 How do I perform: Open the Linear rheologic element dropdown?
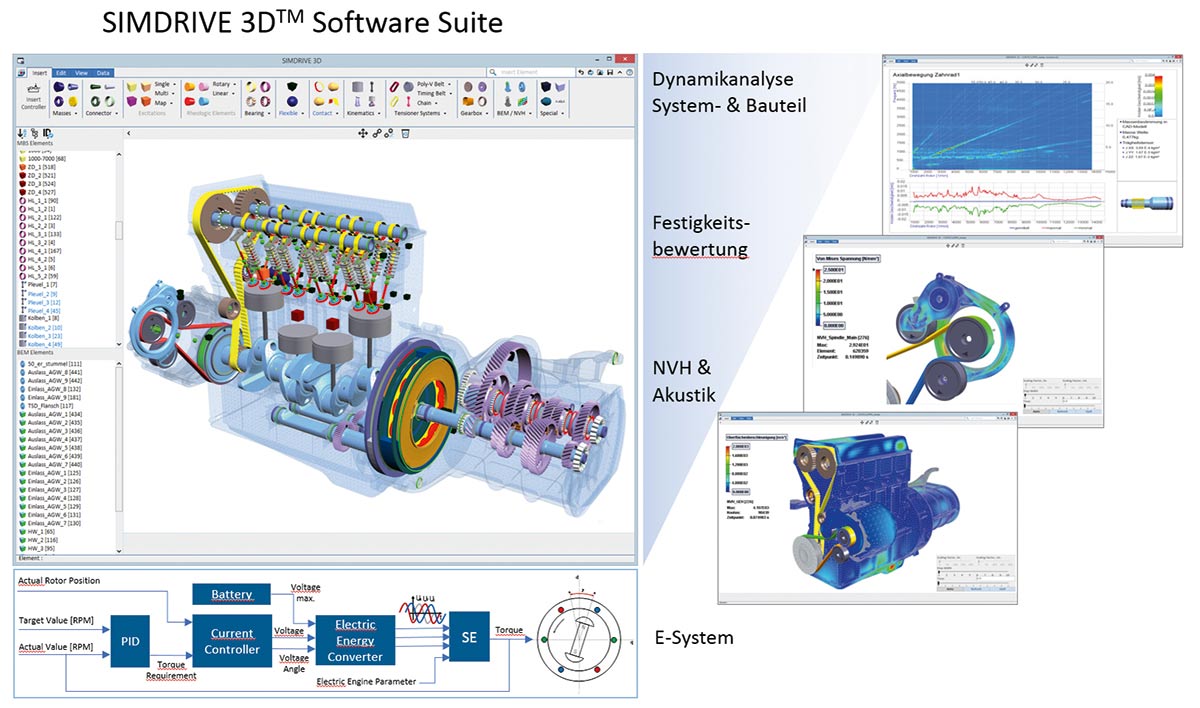(x=224, y=93)
